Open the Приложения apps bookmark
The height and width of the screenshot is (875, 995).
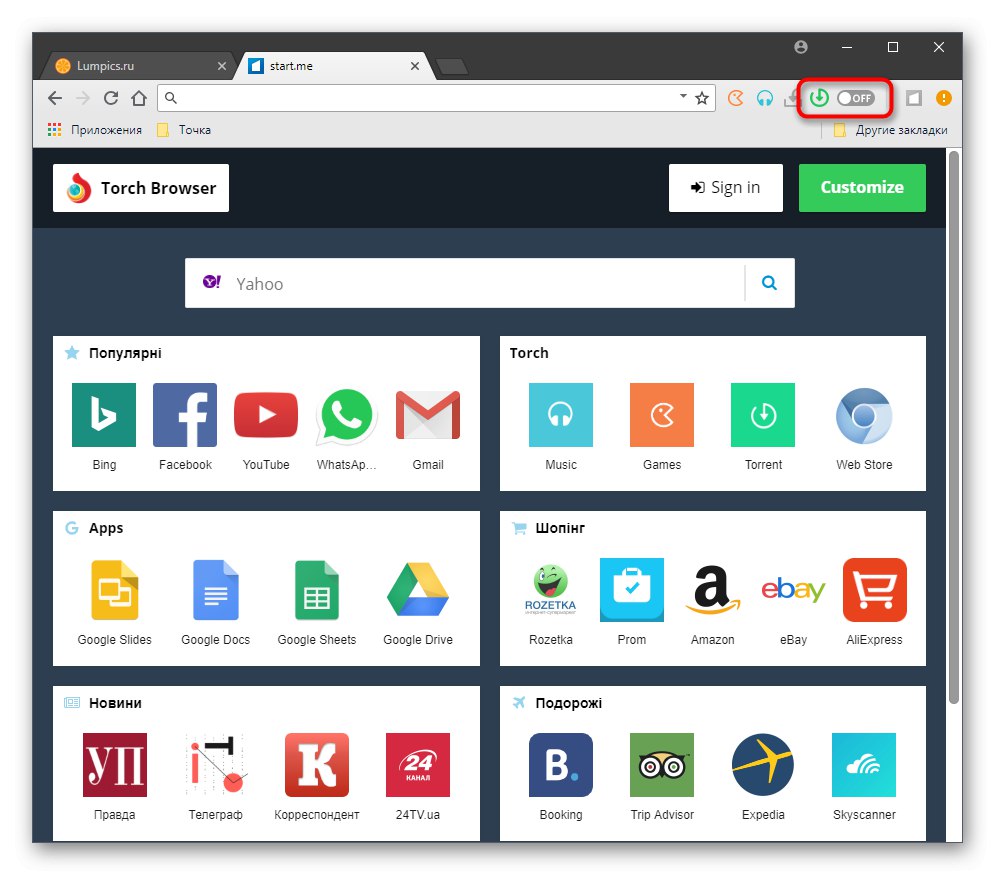click(95, 130)
